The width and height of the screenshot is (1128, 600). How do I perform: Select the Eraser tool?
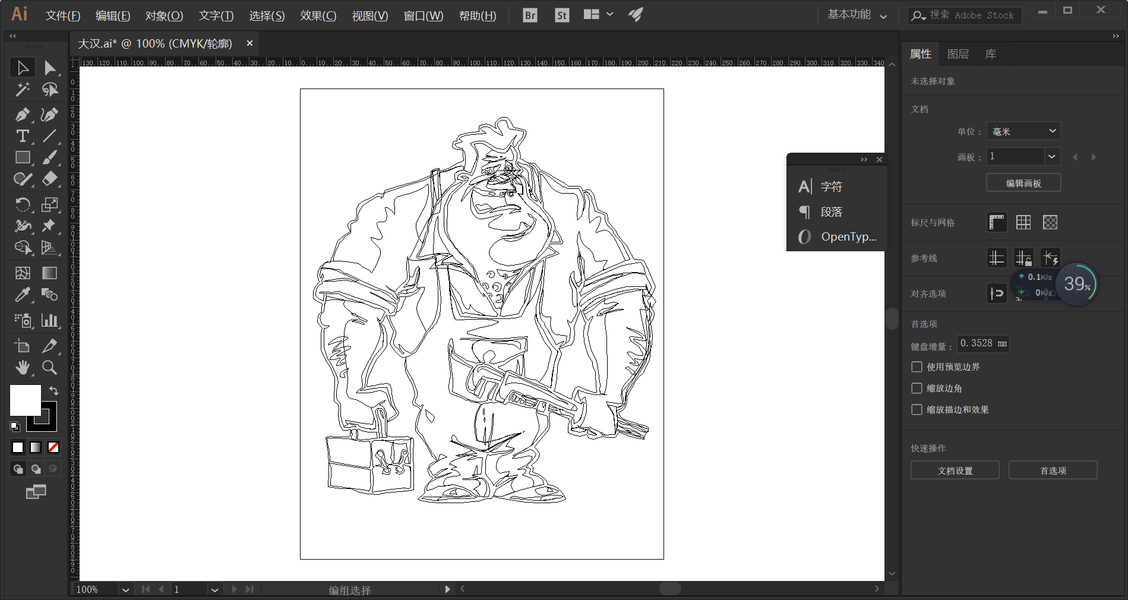tap(49, 178)
